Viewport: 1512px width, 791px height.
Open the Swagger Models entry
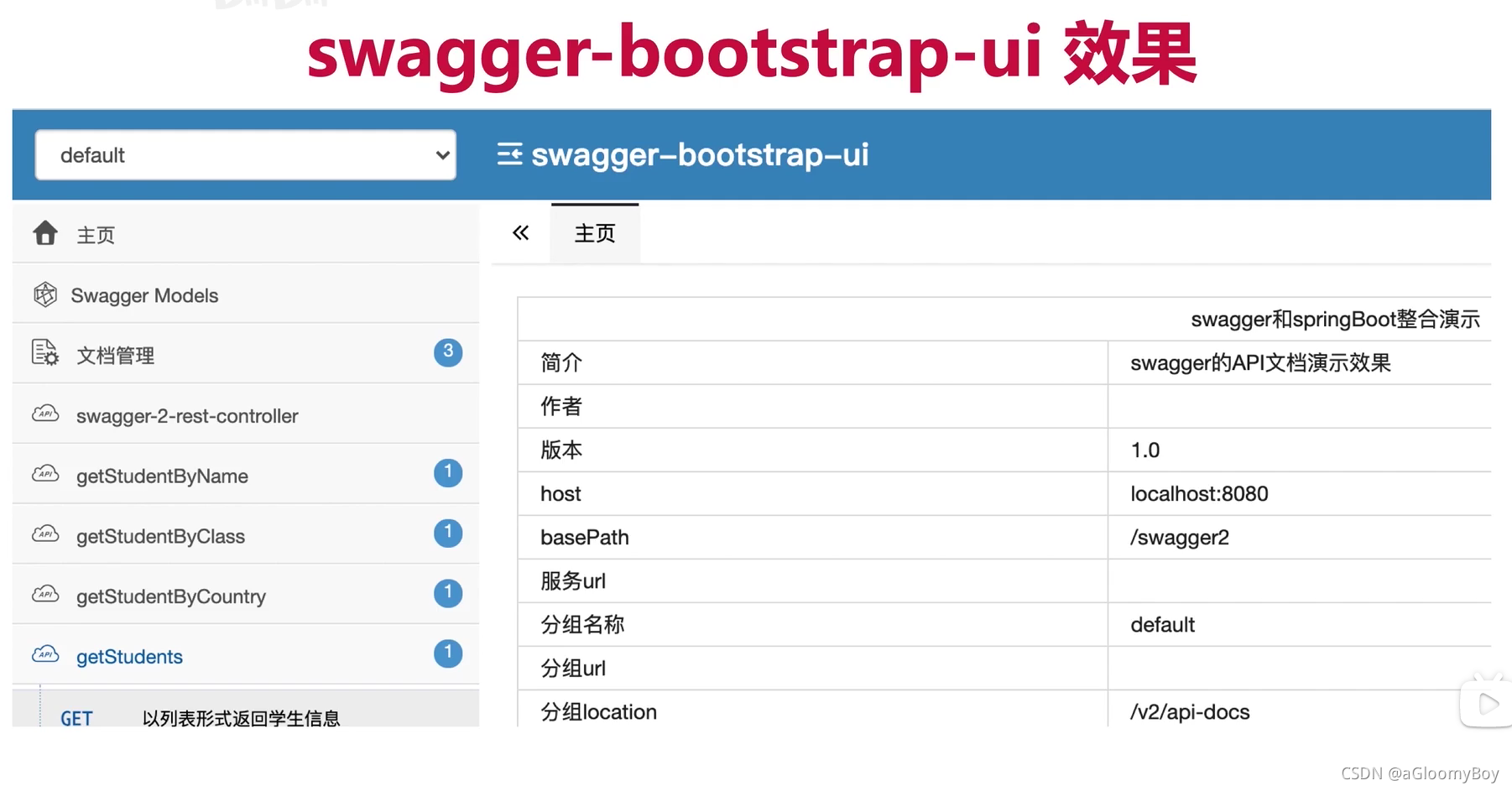coord(246,294)
